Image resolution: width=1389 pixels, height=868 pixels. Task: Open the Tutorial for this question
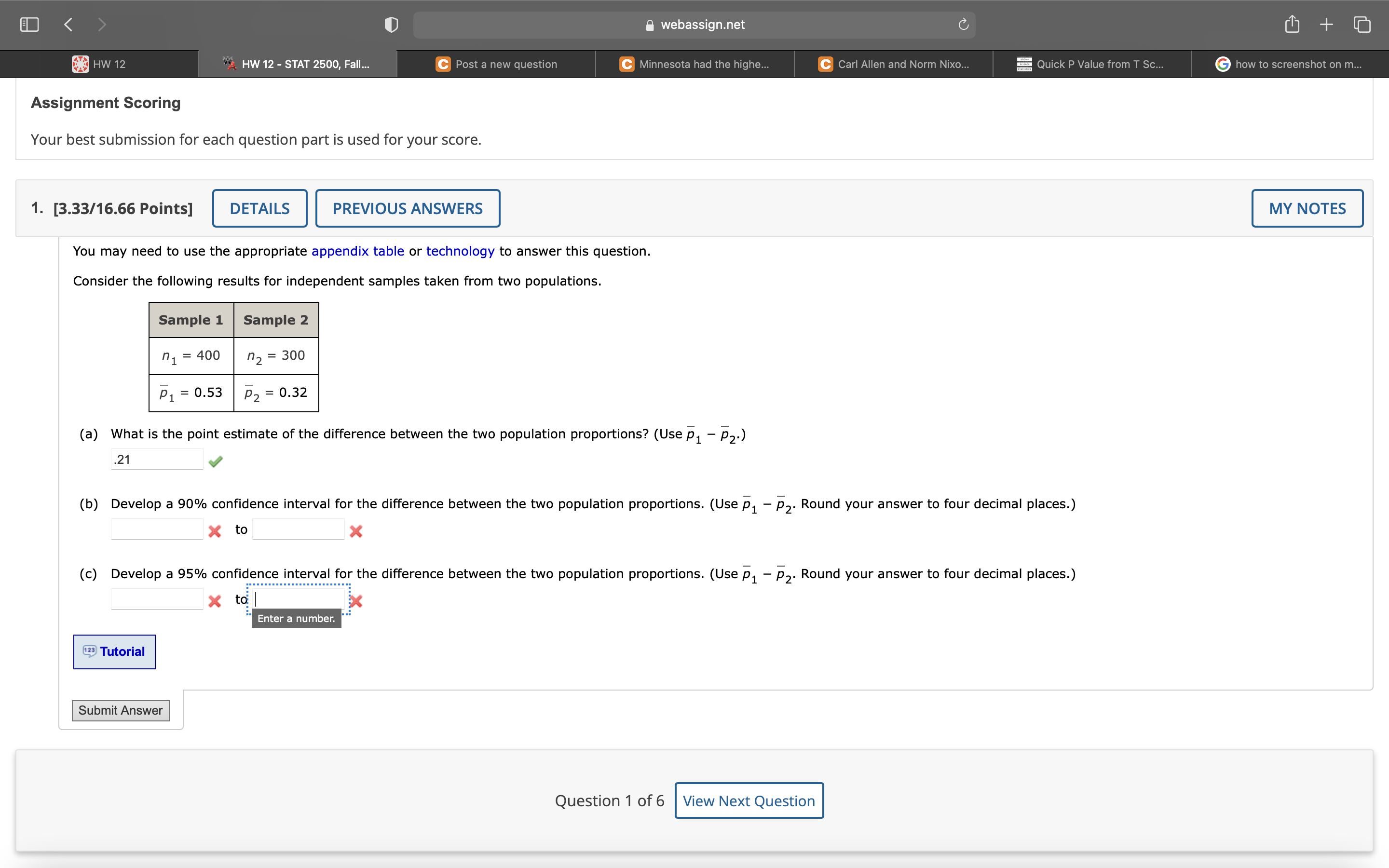click(114, 651)
